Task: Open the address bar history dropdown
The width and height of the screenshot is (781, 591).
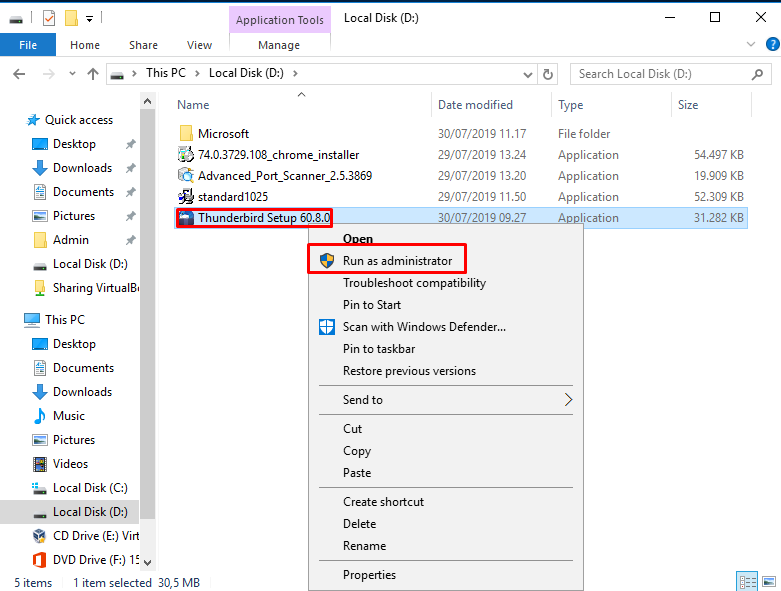Action: point(527,74)
